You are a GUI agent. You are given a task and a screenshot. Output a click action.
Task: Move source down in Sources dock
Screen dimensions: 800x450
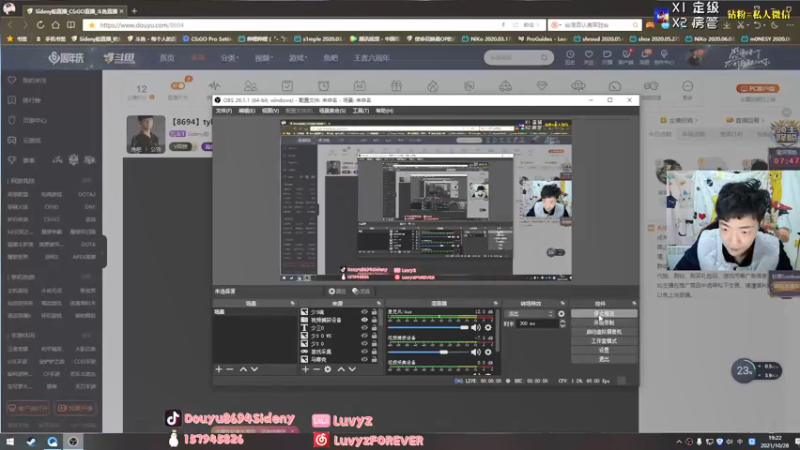[352, 369]
